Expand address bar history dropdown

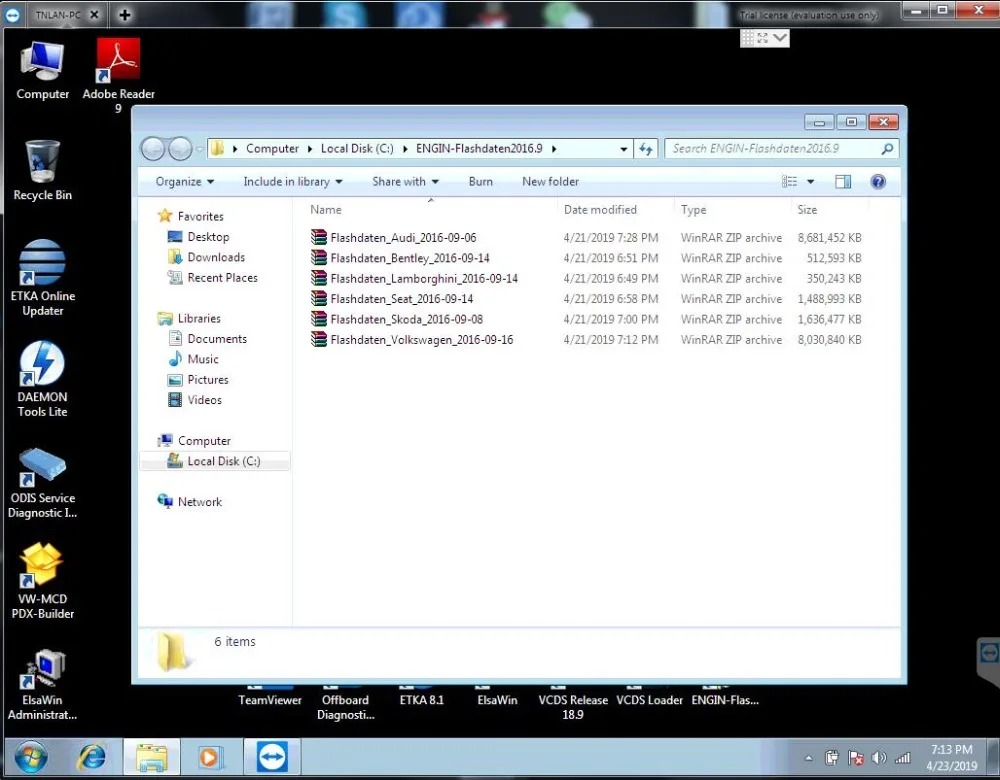click(x=623, y=149)
